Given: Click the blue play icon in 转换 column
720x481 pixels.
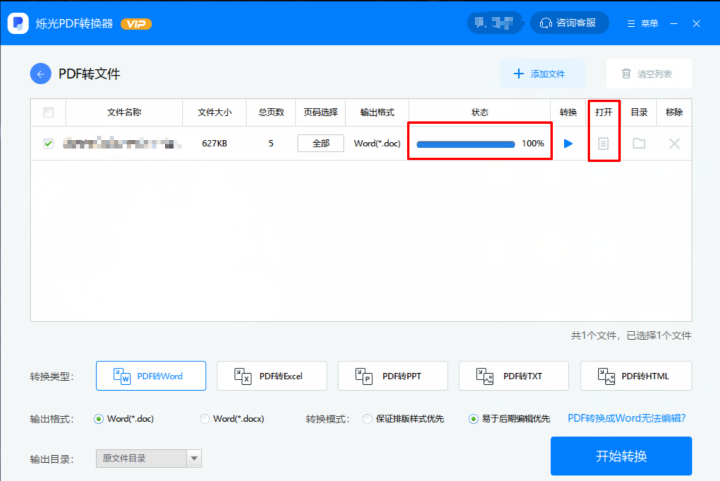Looking at the screenshot, I should point(568,144).
